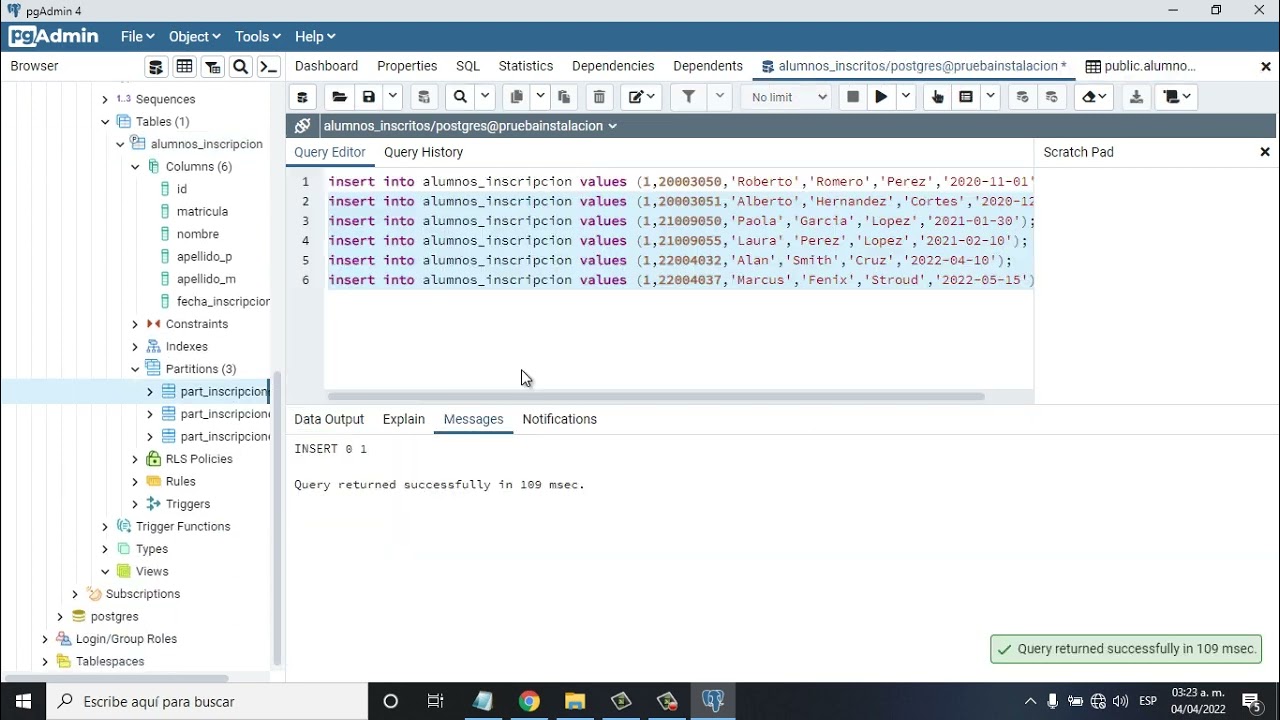Expand the Indexes node
1280x720 pixels.
tap(135, 347)
